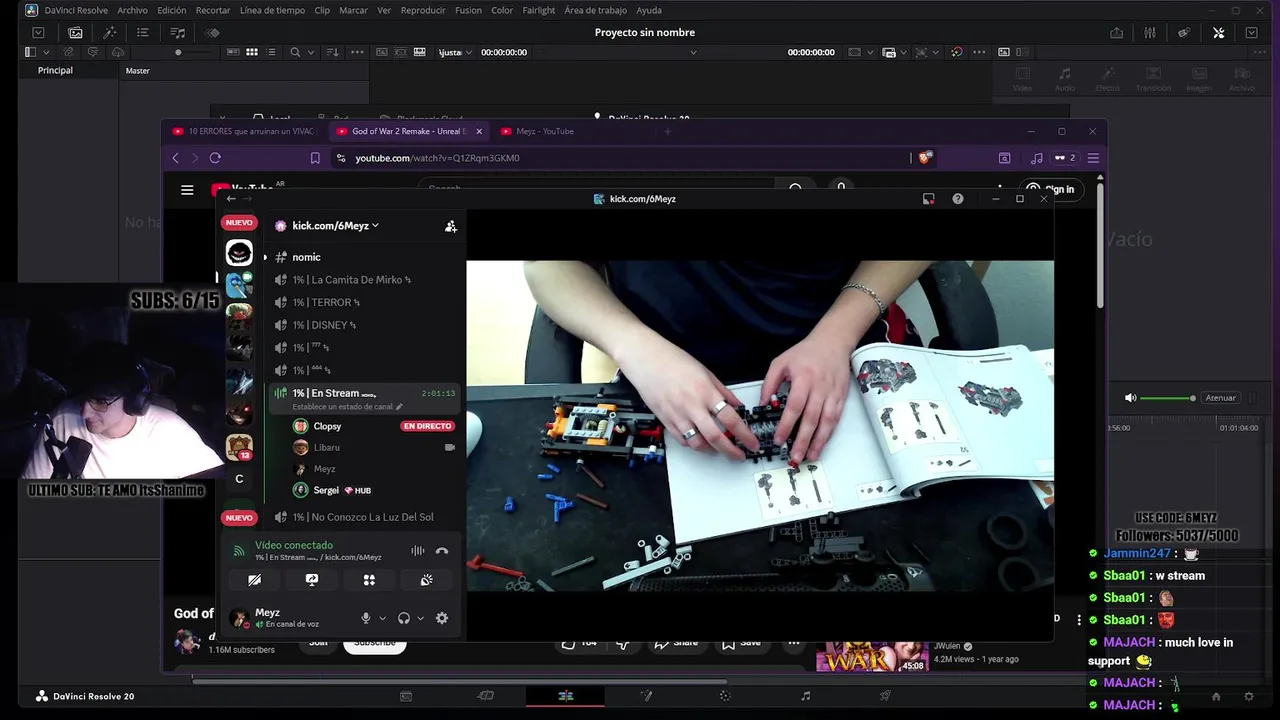
Task: Toggle single viewer mode icon
Action: (1004, 52)
